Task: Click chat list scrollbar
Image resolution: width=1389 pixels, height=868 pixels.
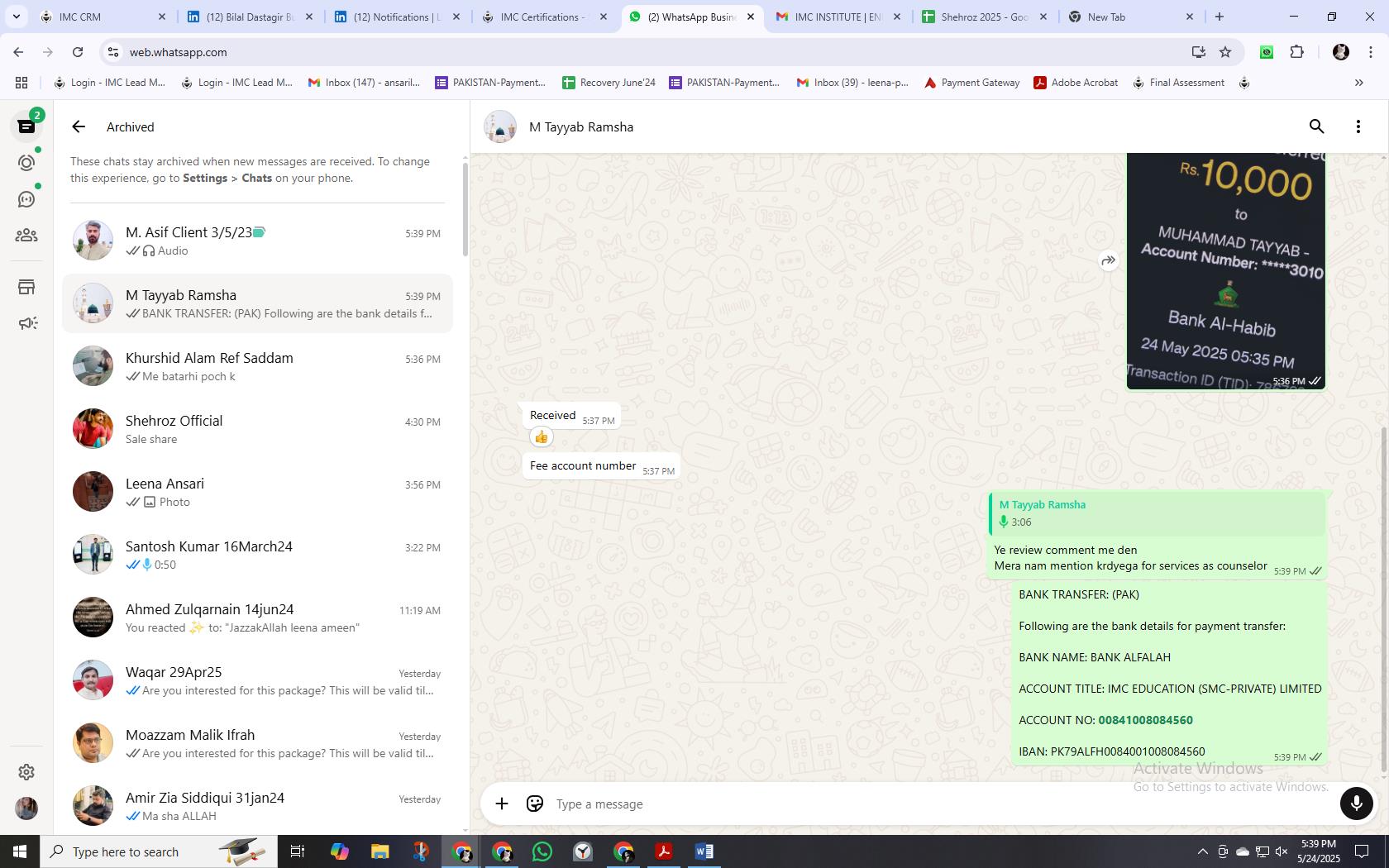Action: point(465,209)
